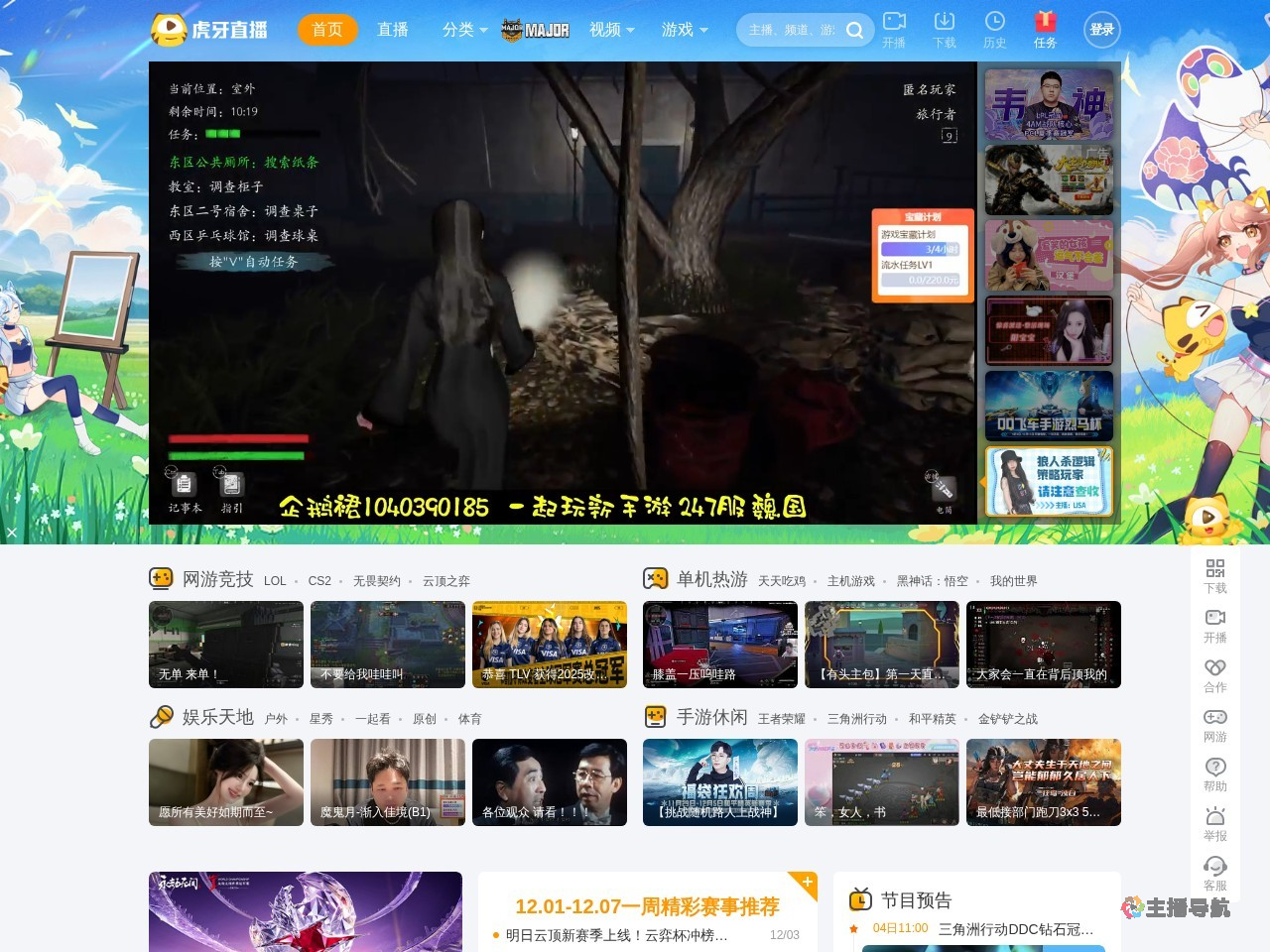Image resolution: width=1270 pixels, height=952 pixels.
Task: Select the MAJOR item in navigation bar
Action: tap(536, 30)
